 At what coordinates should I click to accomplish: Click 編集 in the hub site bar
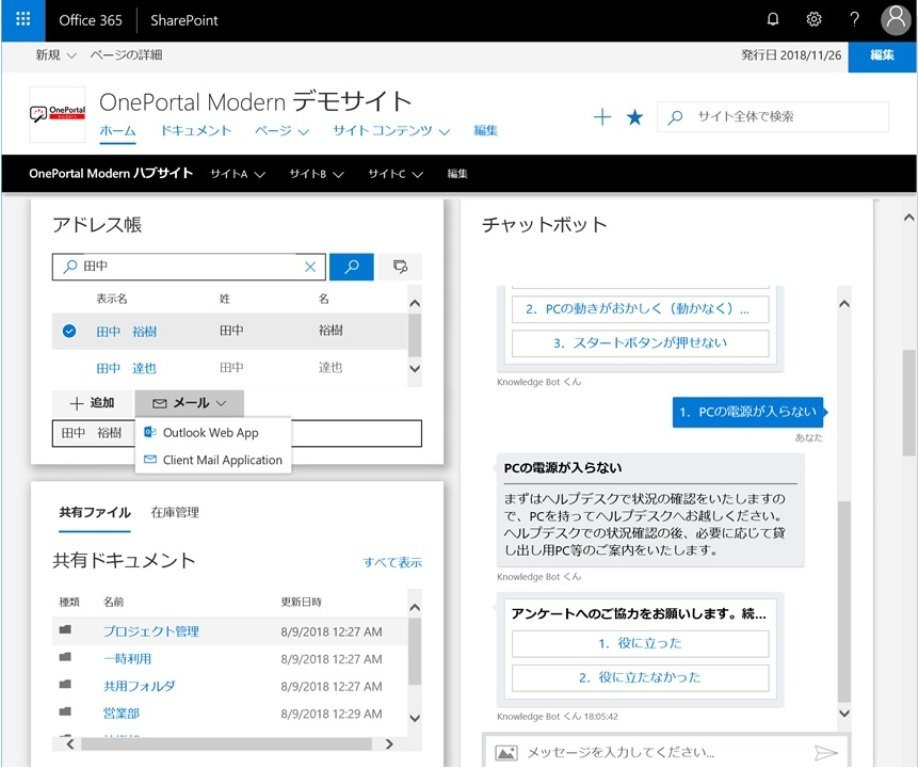tap(457, 174)
